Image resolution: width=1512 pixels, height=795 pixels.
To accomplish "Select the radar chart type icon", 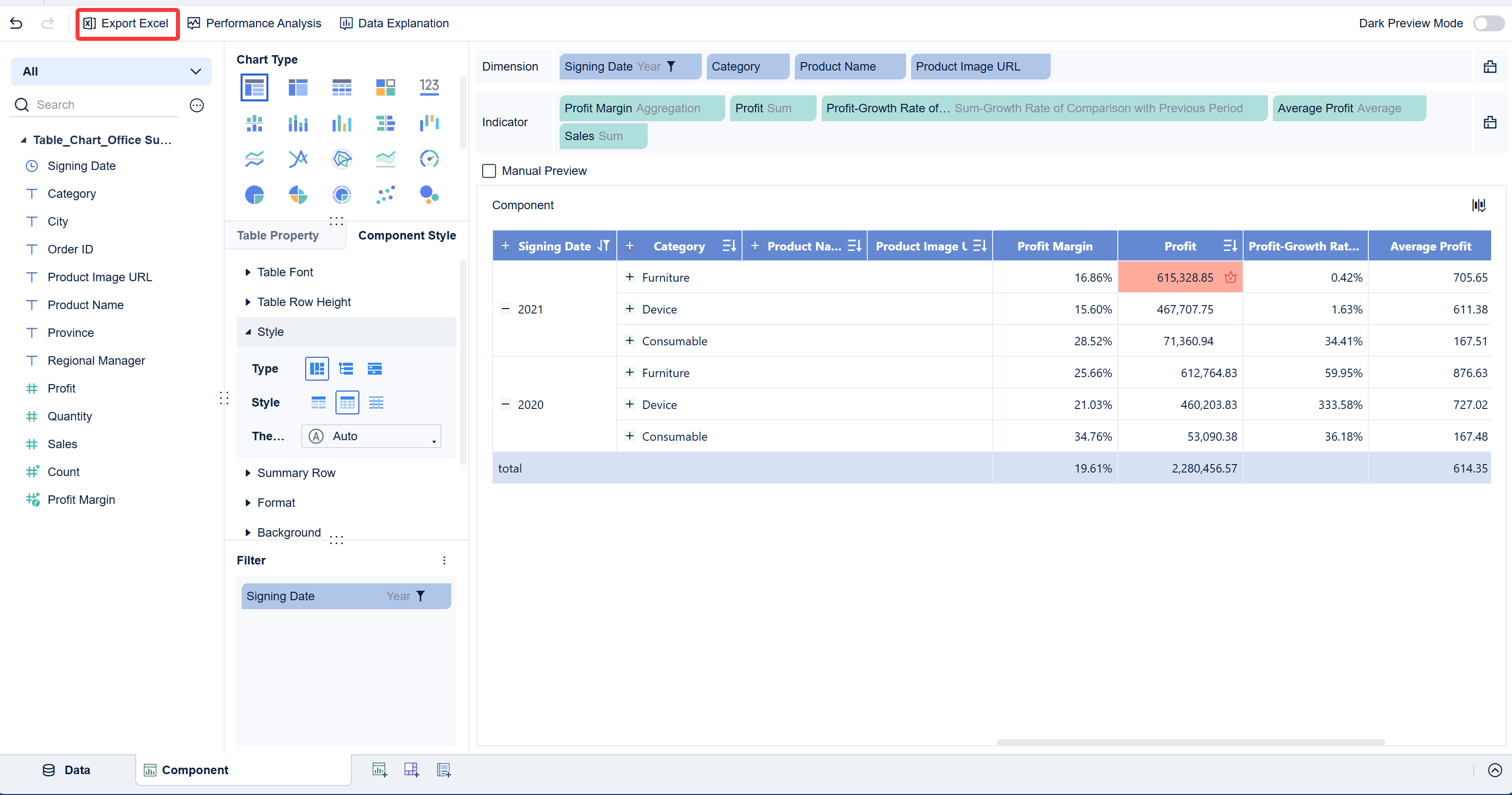I will [341, 159].
